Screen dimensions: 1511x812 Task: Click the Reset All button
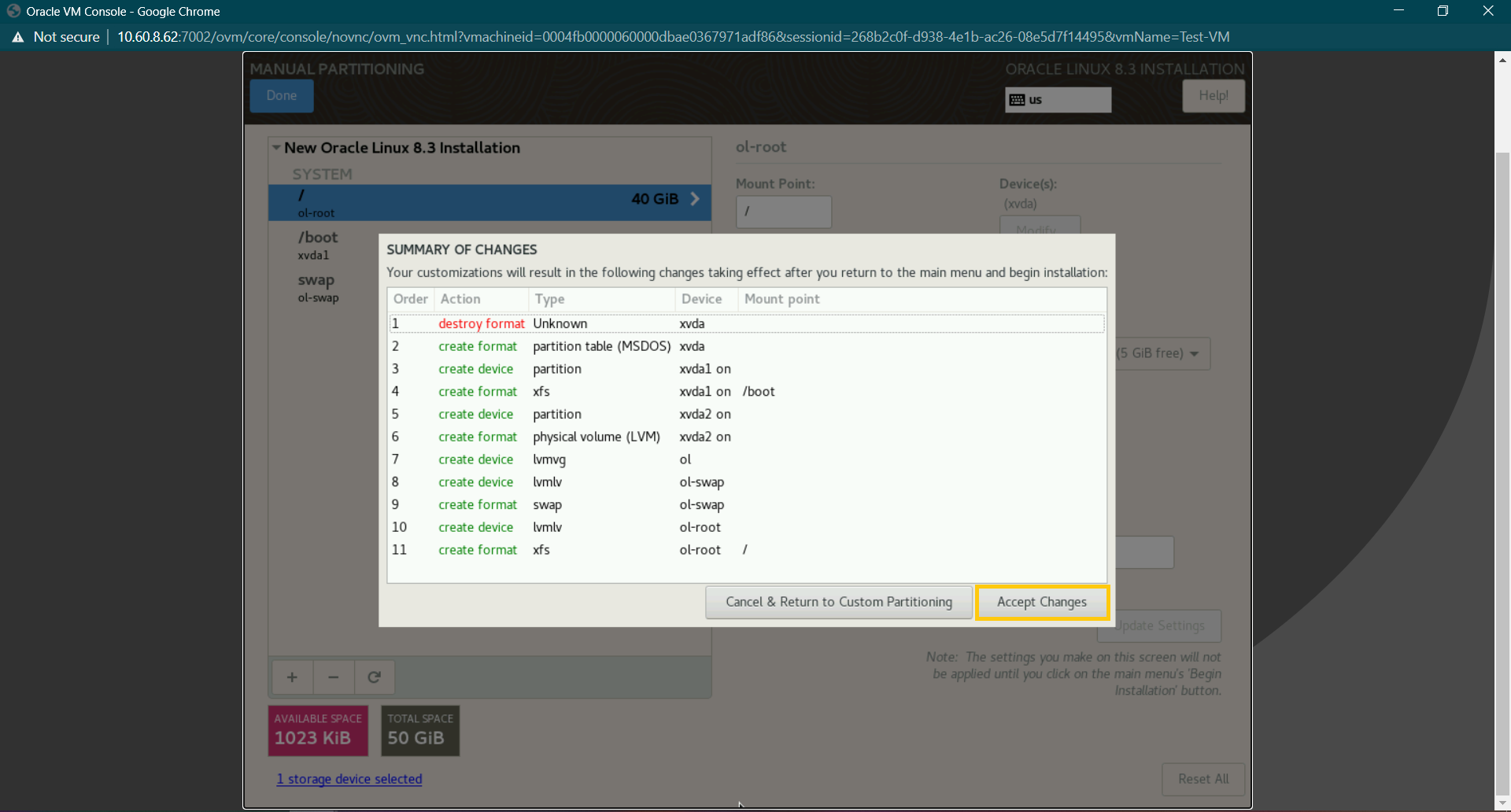pos(1203,779)
